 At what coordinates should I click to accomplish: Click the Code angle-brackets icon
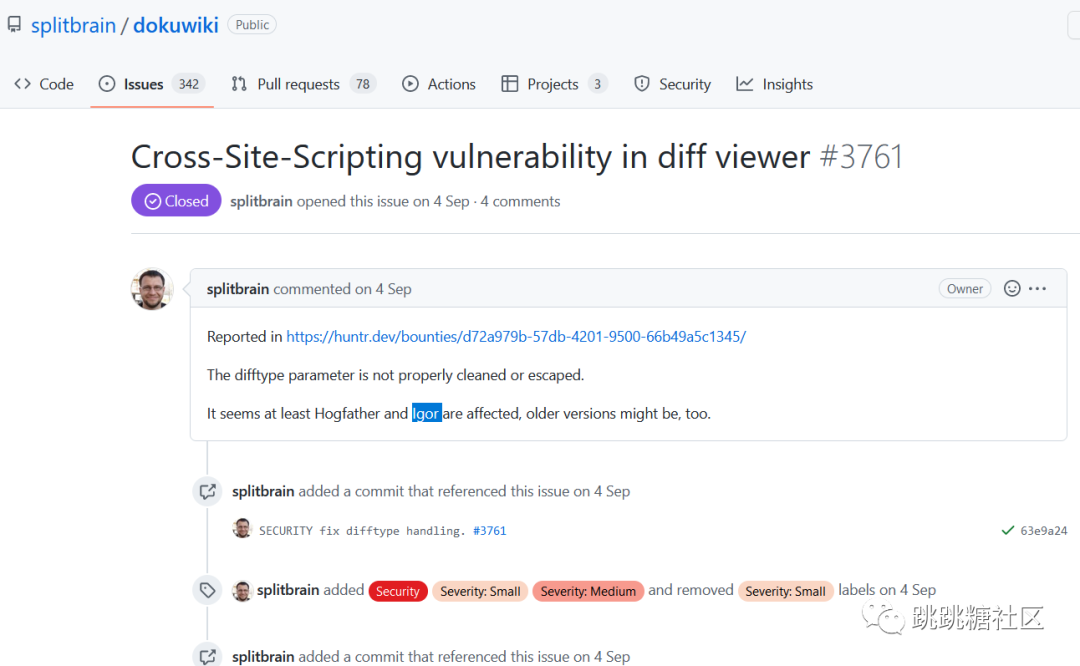point(23,84)
